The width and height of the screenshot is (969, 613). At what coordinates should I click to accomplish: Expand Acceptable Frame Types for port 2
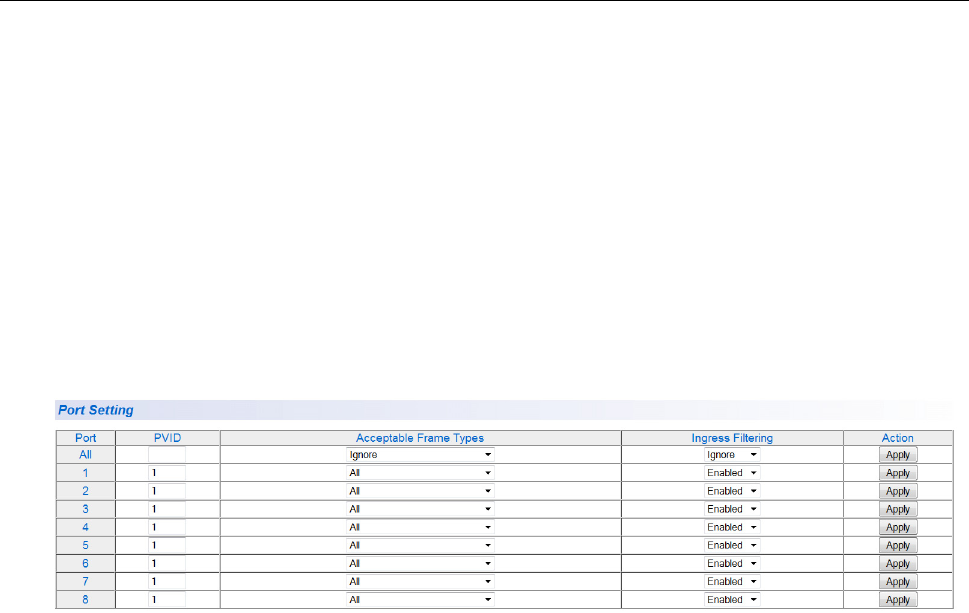pos(420,491)
